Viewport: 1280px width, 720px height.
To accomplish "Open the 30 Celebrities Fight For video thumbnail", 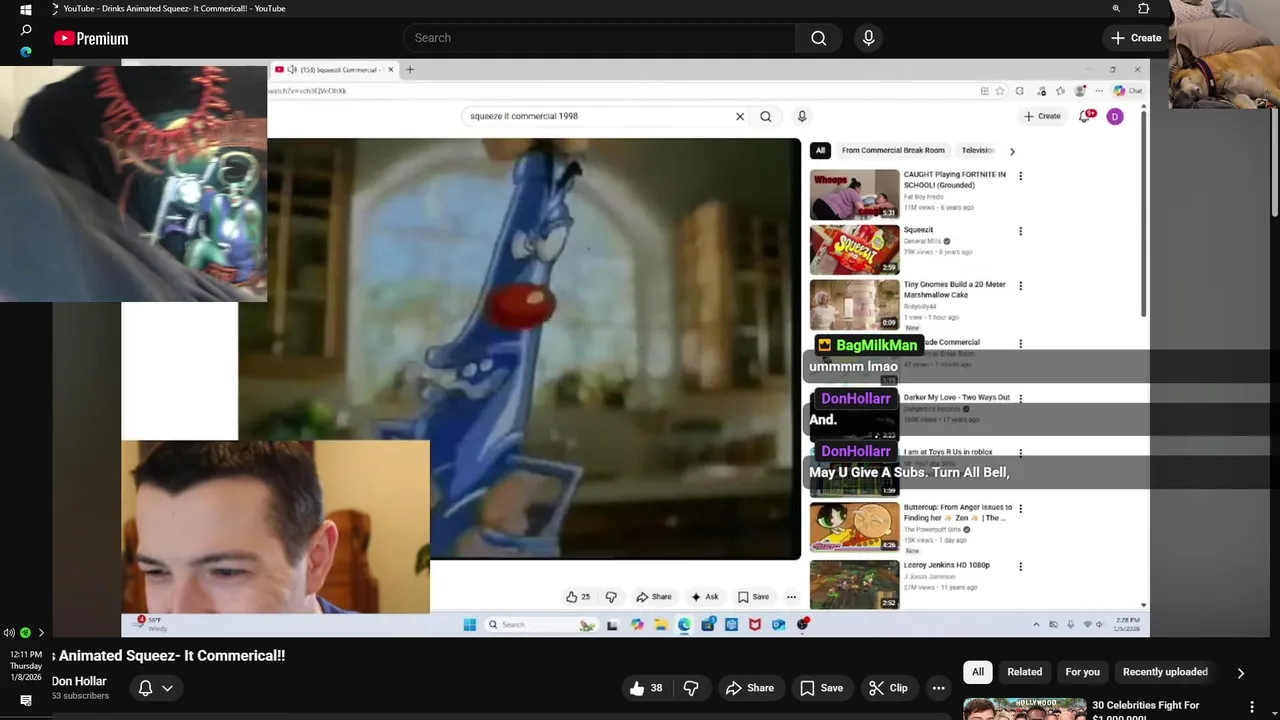I will click(x=1024, y=709).
